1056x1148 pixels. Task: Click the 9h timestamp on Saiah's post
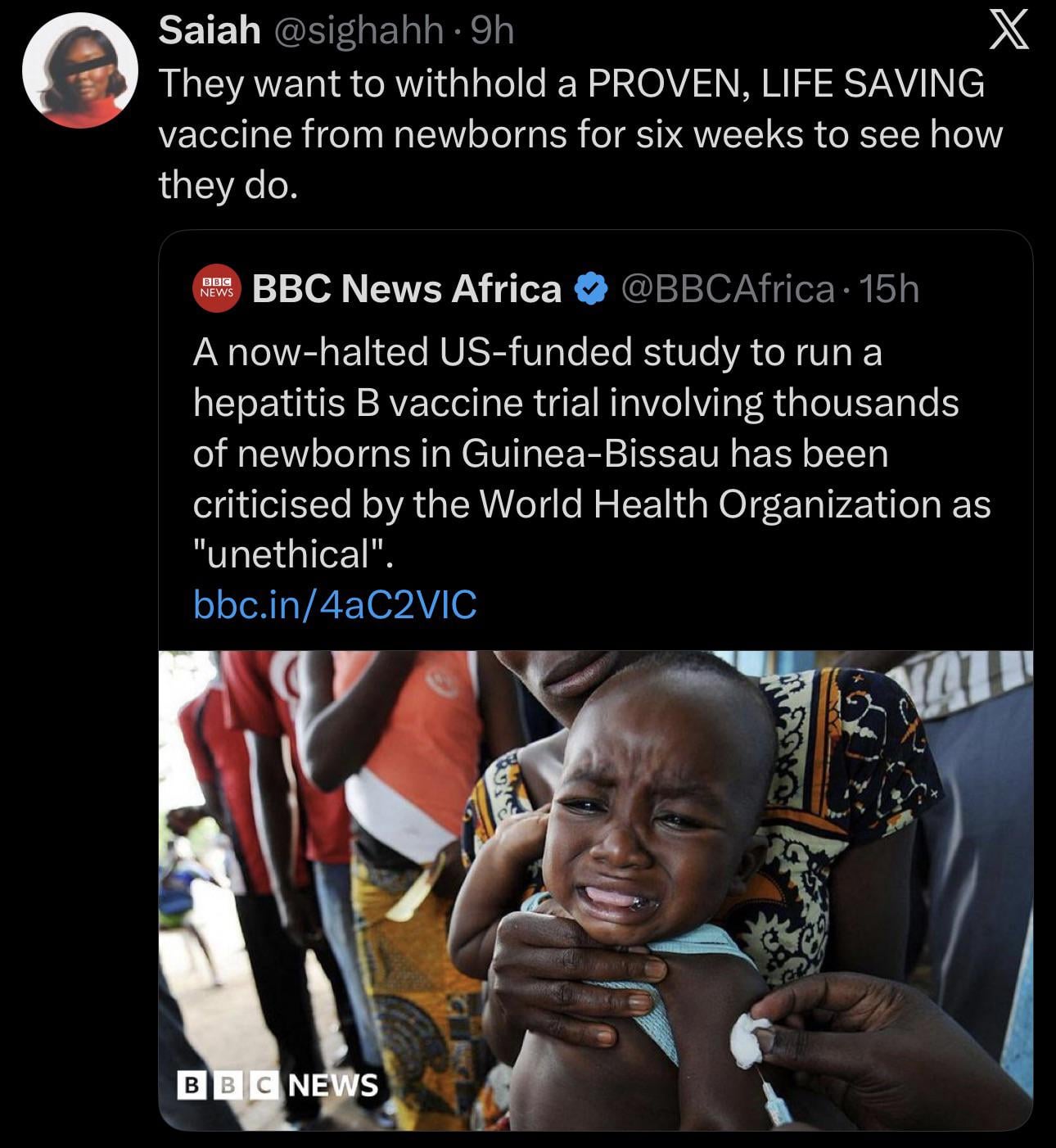click(x=494, y=32)
